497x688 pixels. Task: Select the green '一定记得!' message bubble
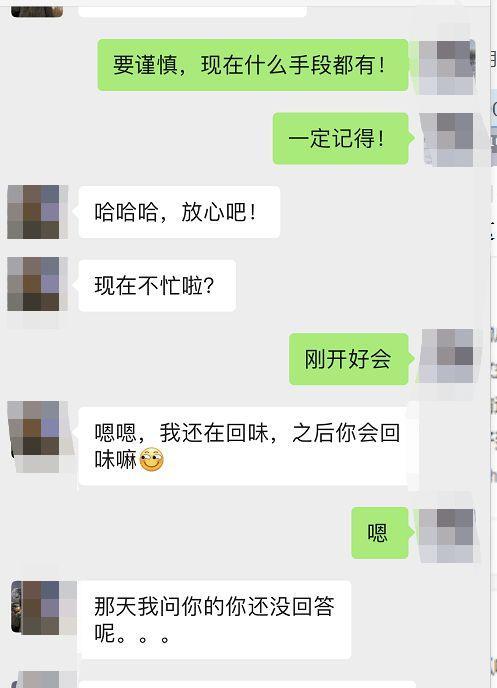(341, 139)
